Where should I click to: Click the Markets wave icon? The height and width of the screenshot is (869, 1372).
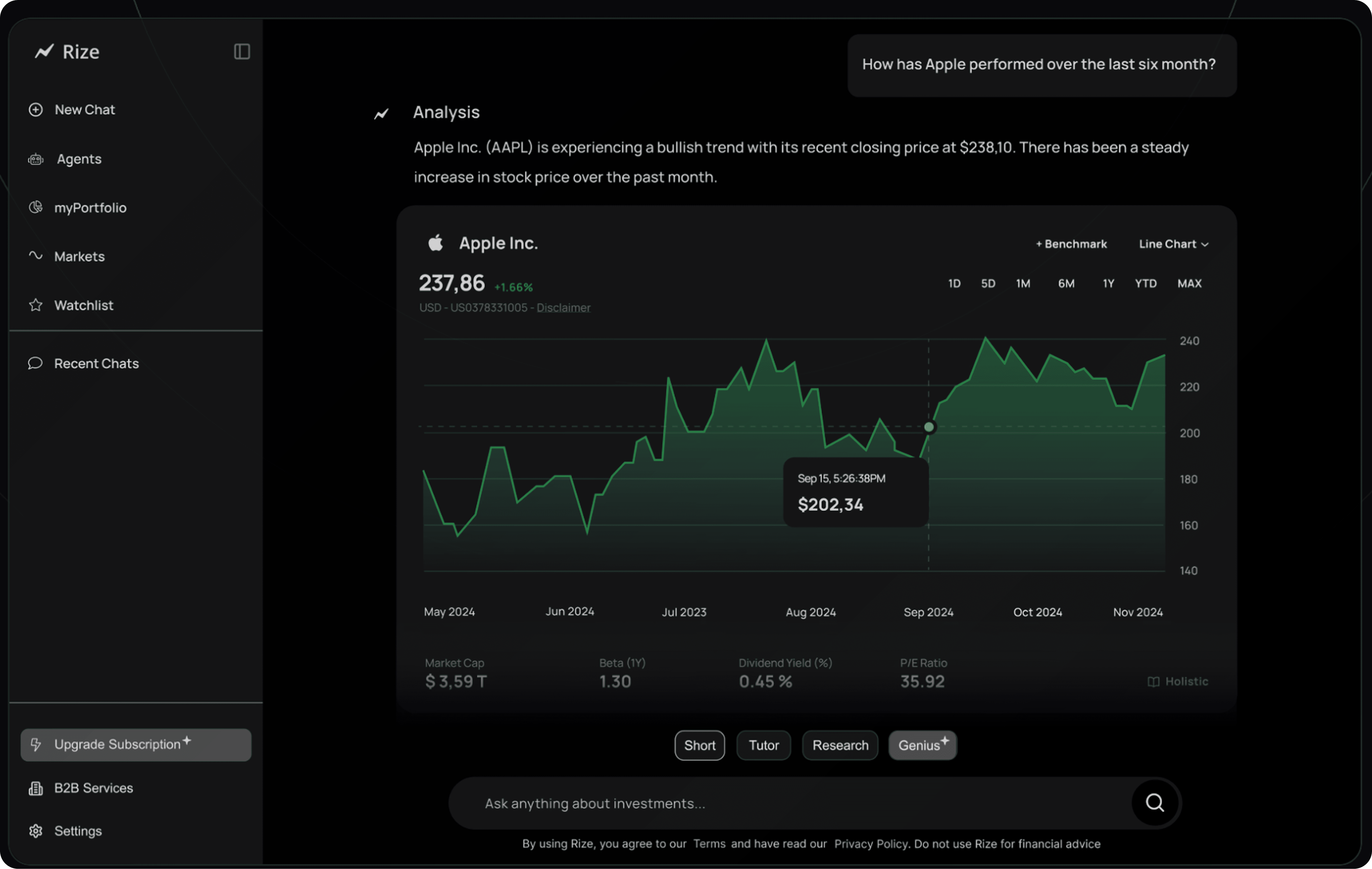(x=36, y=256)
